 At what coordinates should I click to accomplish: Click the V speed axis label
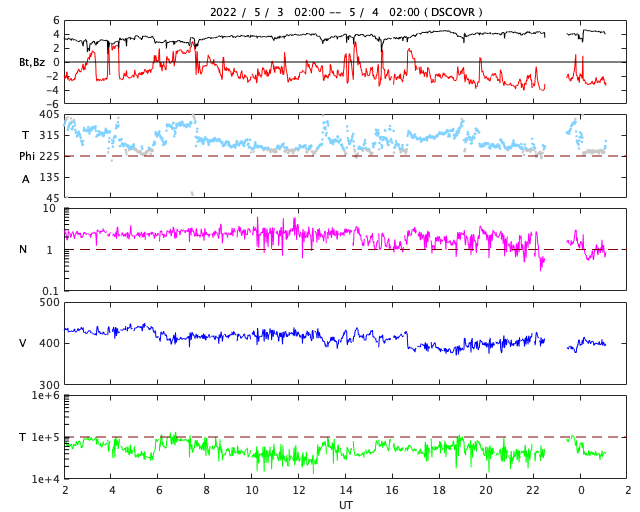[23, 343]
